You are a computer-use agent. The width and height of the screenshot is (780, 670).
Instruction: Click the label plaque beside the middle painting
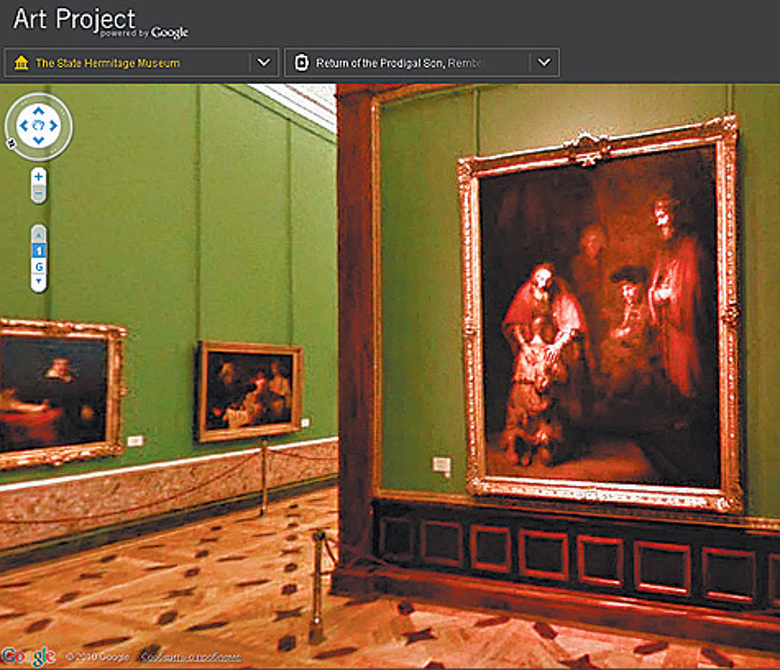(305, 423)
